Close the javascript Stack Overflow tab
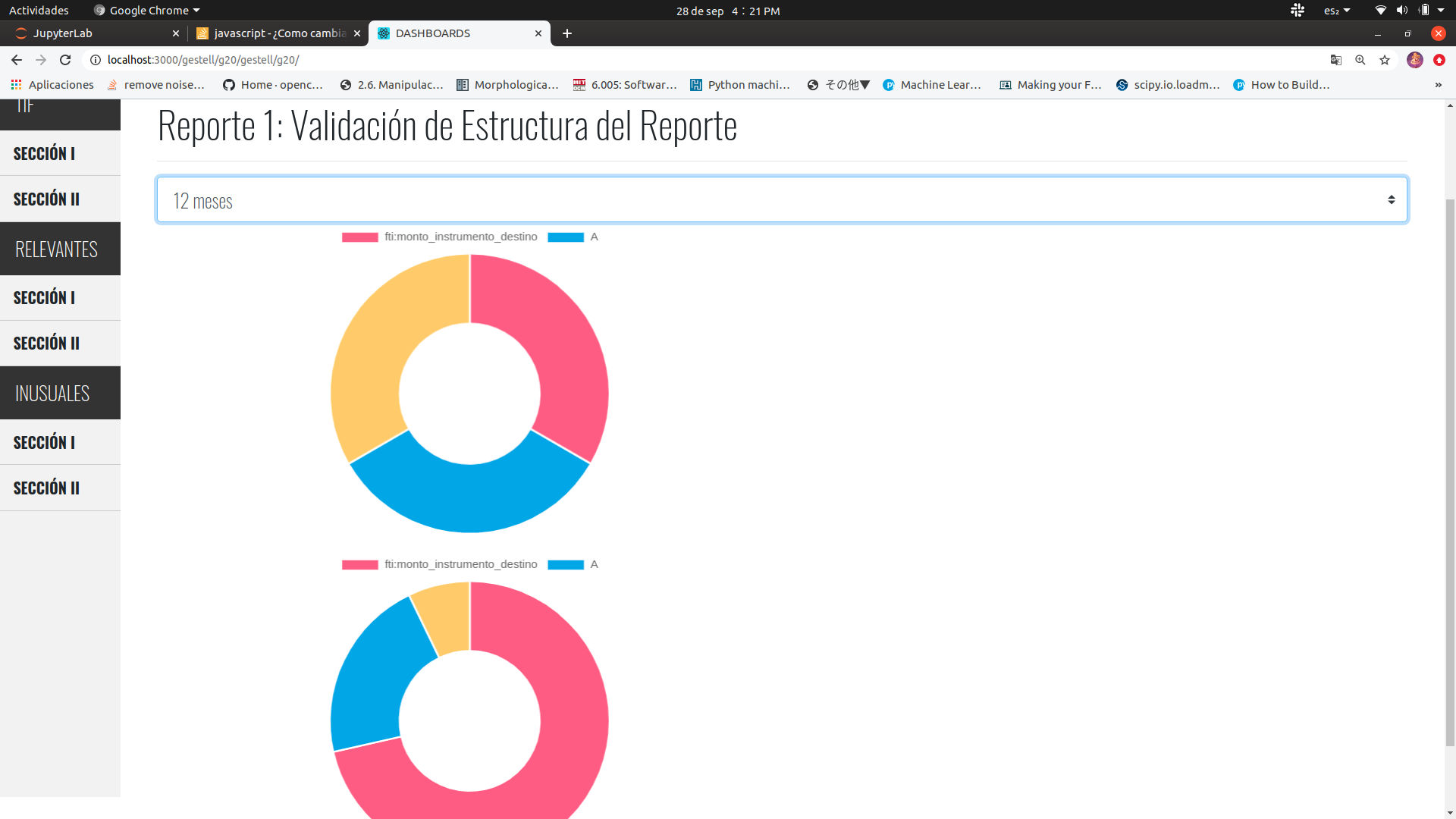 (357, 33)
